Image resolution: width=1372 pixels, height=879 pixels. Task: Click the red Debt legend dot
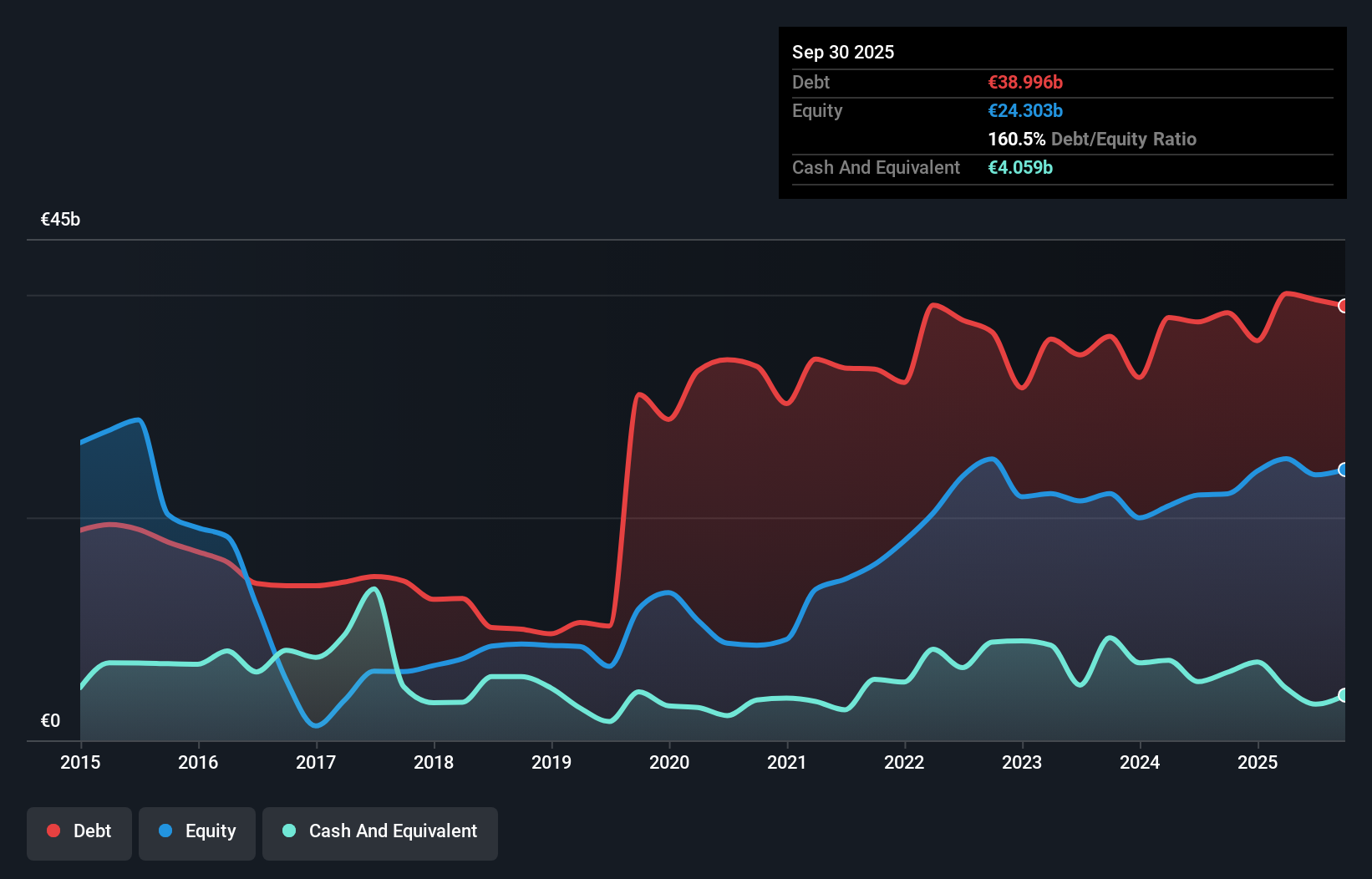click(x=52, y=831)
